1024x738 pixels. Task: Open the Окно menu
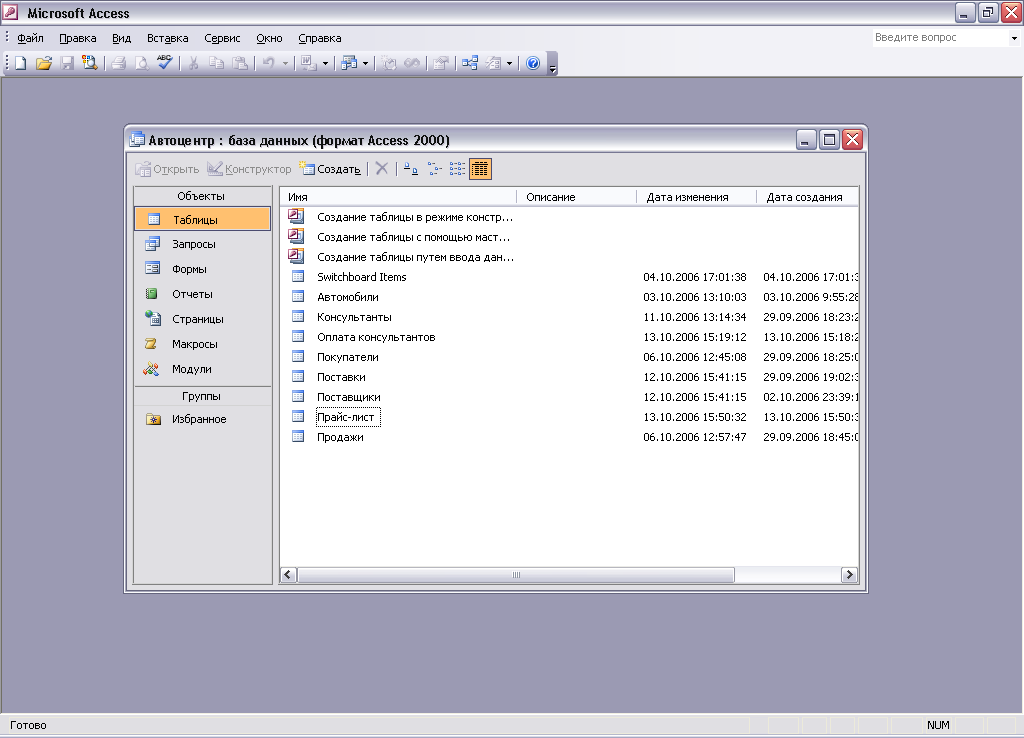pos(269,38)
